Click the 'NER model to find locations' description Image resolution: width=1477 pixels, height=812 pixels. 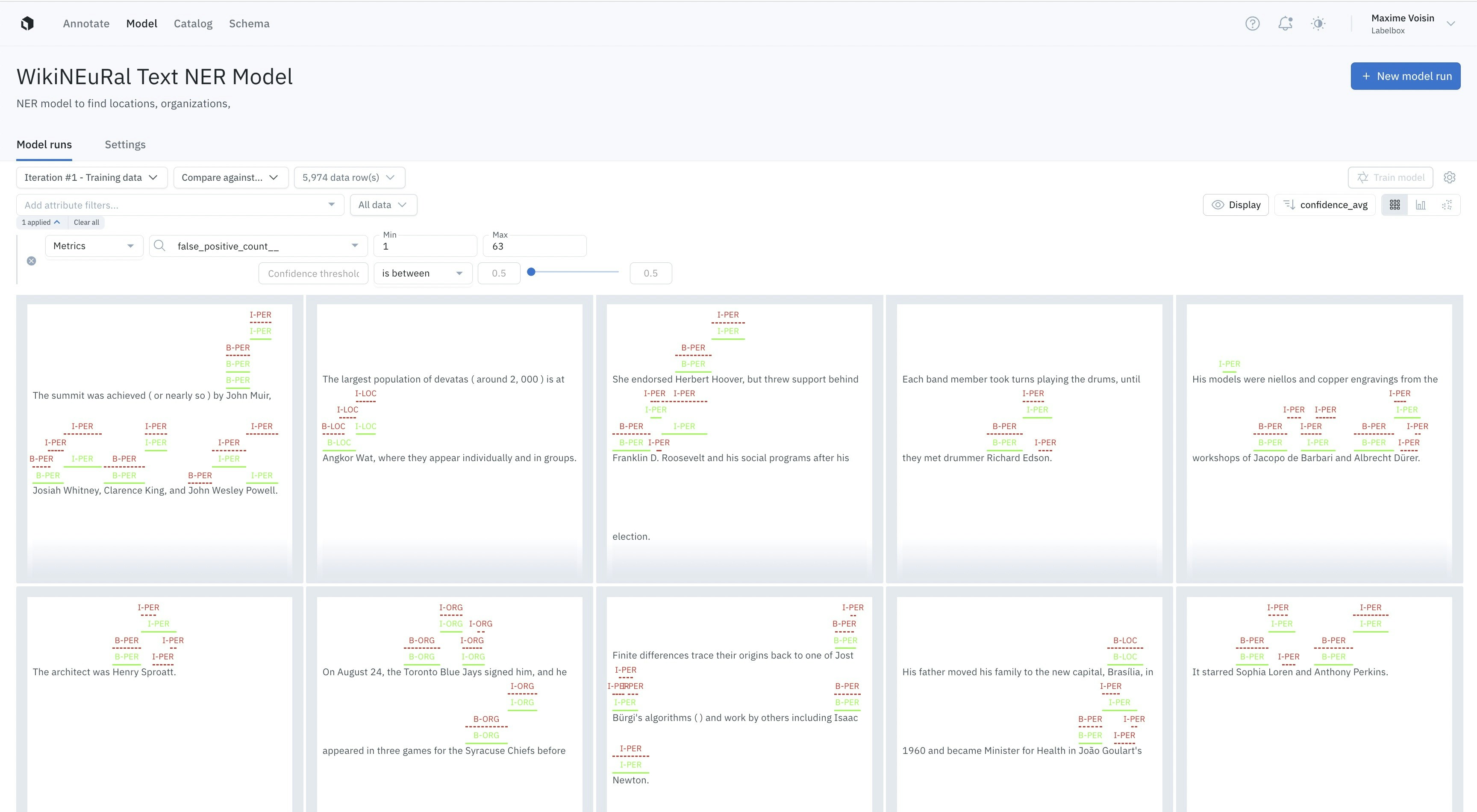pos(123,104)
